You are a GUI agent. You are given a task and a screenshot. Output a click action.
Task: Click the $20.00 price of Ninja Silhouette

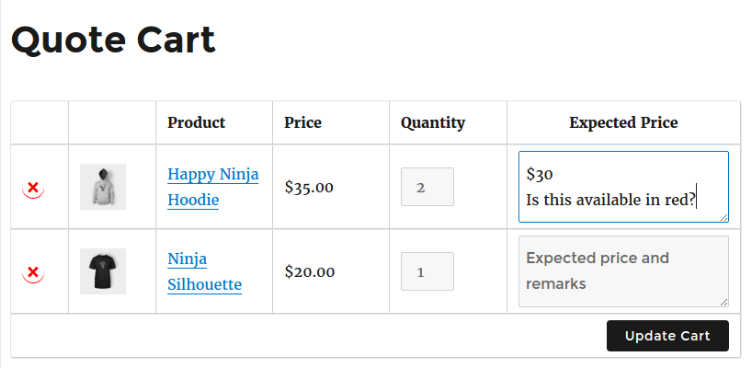tap(309, 272)
